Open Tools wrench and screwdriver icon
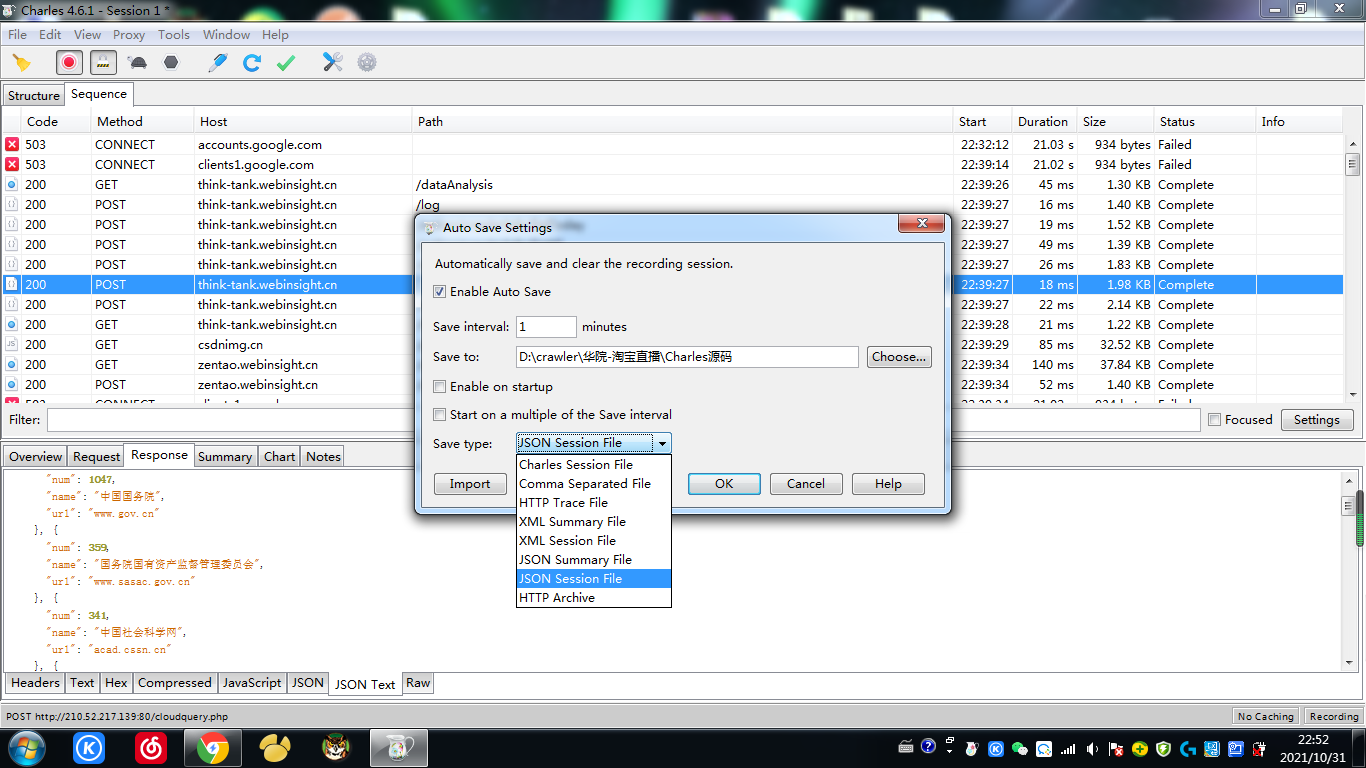The width and height of the screenshot is (1366, 768). [x=332, y=63]
